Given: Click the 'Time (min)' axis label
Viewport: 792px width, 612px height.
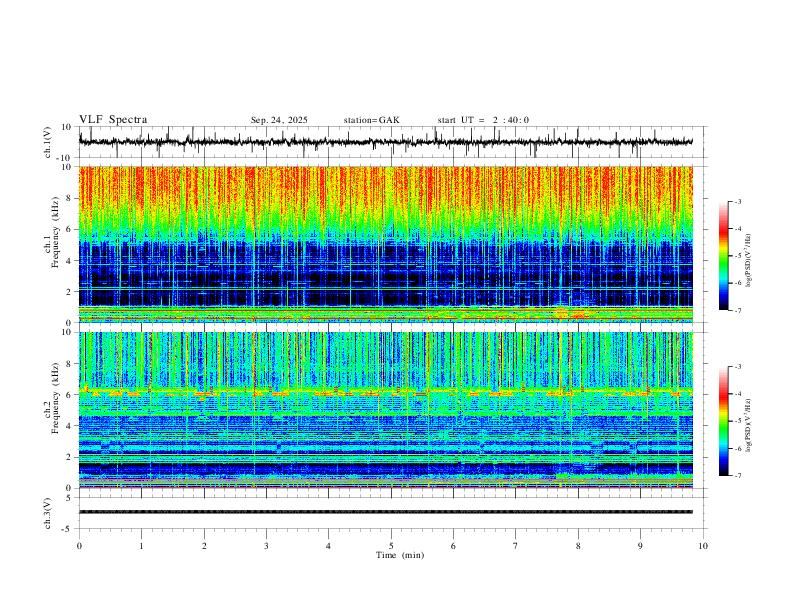Looking at the screenshot, I should point(400,555).
